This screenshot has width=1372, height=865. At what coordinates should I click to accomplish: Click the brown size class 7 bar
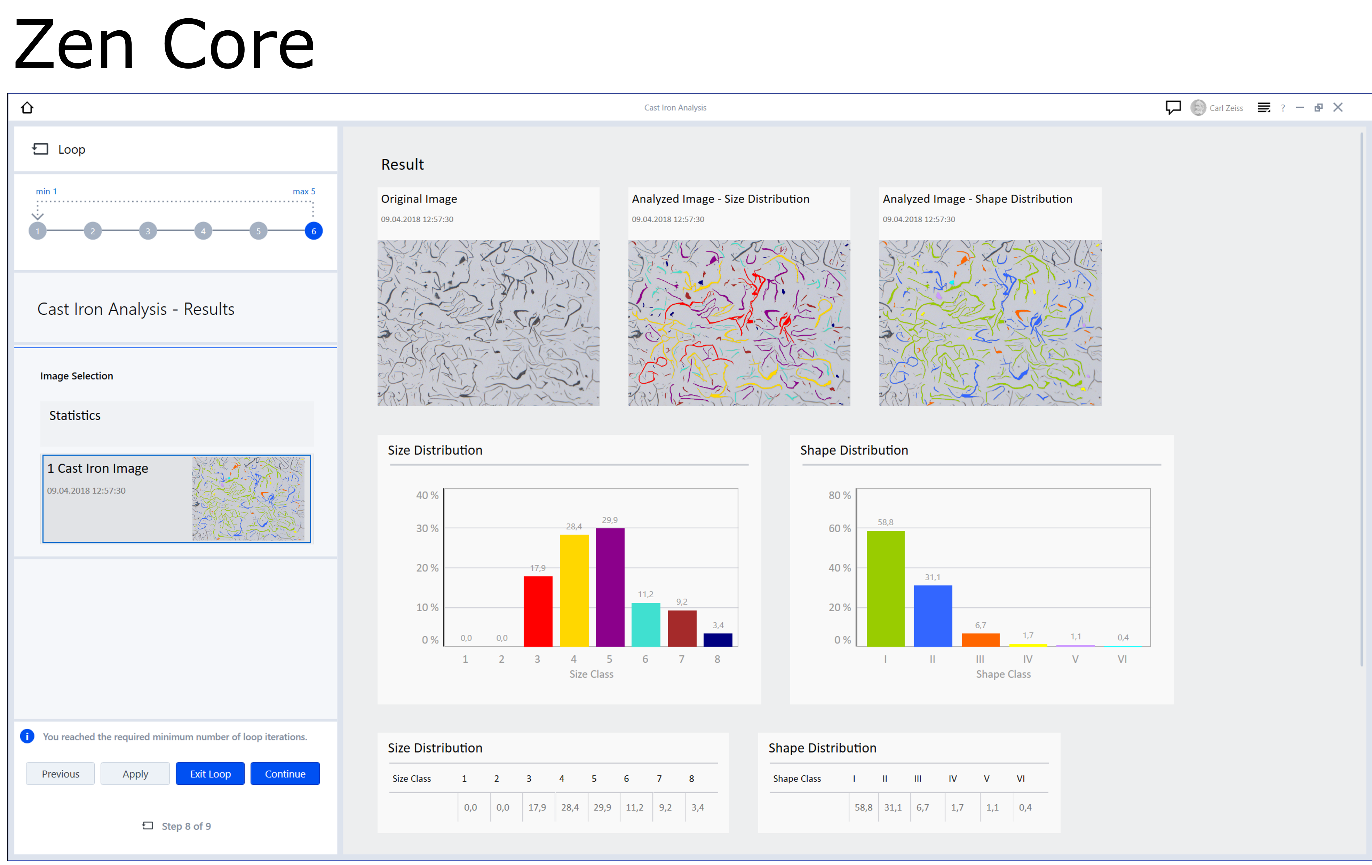point(682,628)
